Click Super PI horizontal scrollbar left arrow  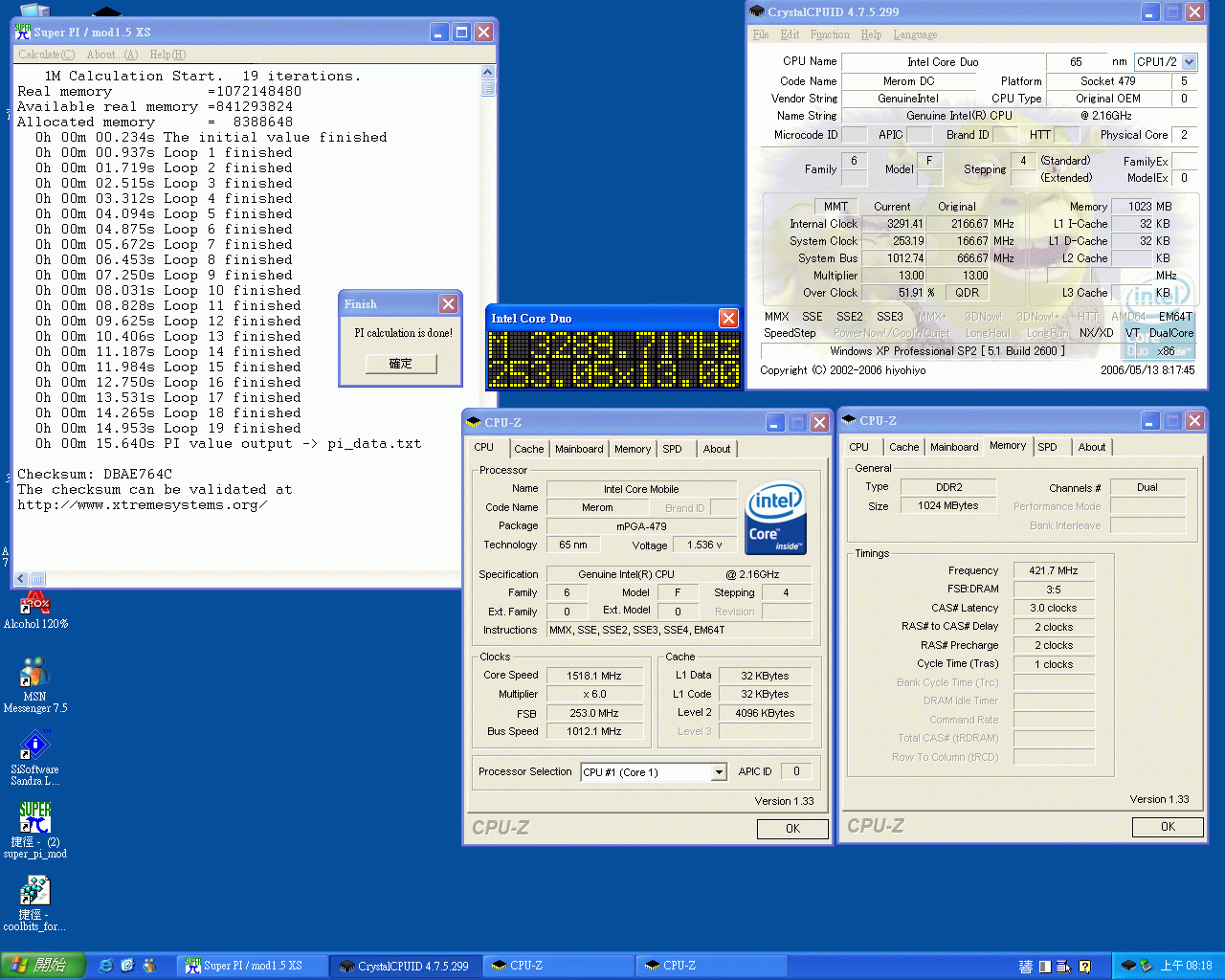(x=21, y=578)
